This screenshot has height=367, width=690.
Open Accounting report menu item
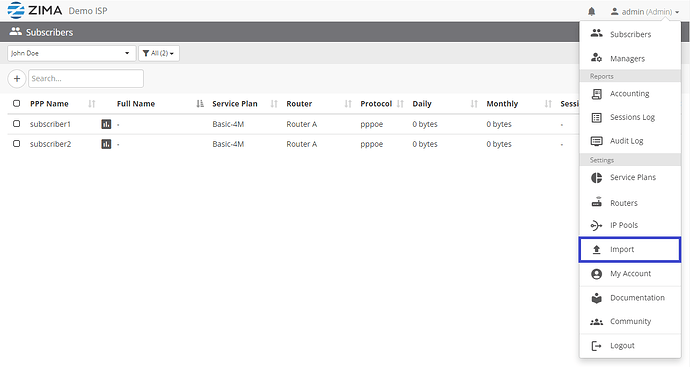pos(630,93)
